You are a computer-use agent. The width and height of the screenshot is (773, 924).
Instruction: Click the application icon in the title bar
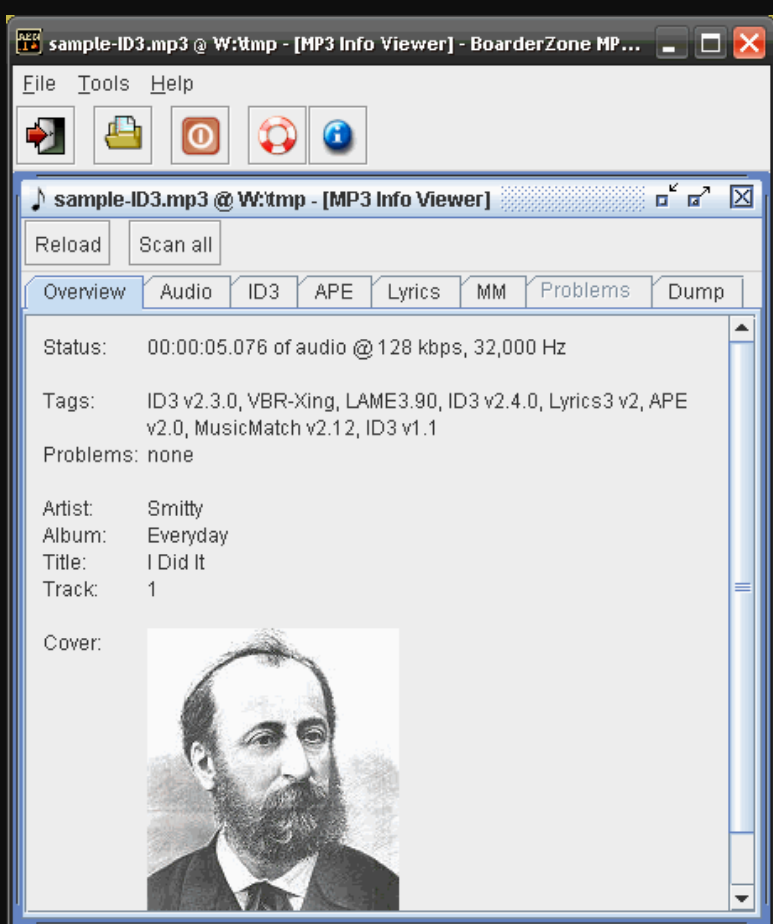pyautogui.click(x=29, y=42)
